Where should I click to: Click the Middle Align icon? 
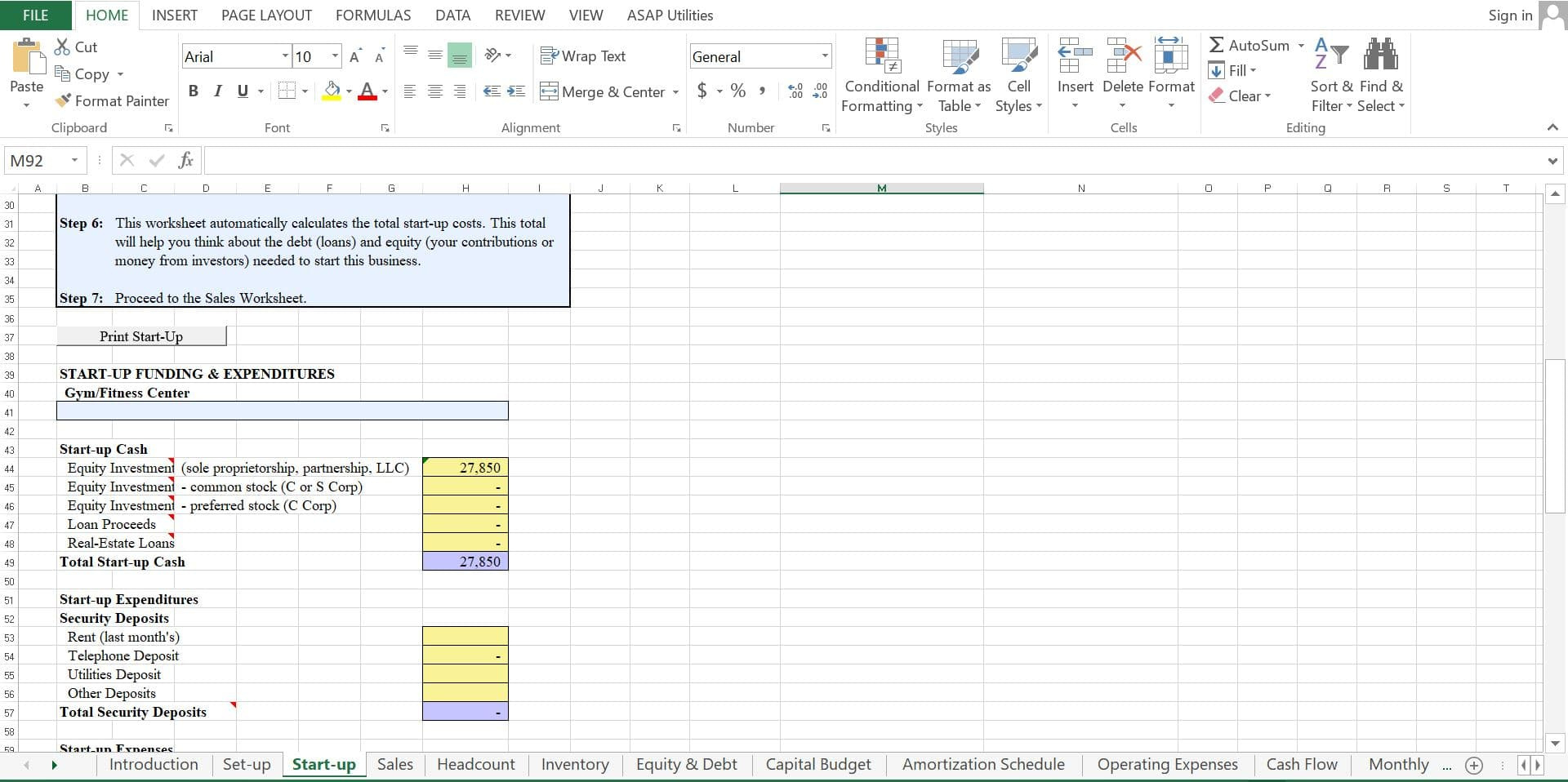pos(435,55)
